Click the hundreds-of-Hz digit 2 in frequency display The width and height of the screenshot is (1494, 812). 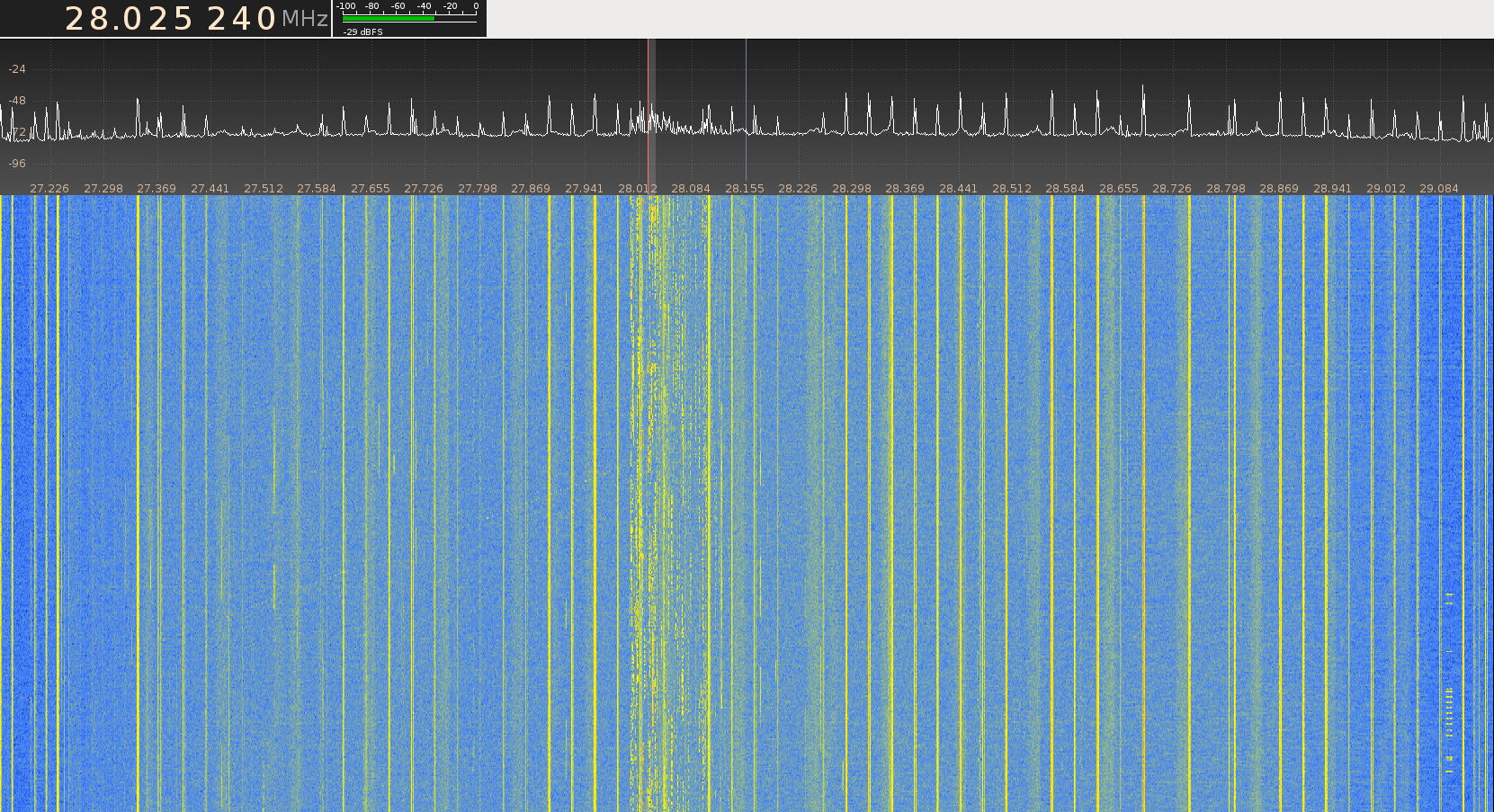(x=217, y=19)
